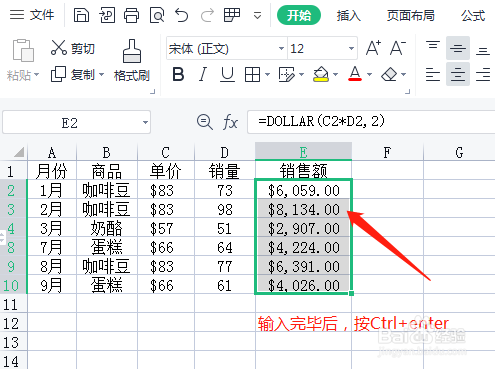Viewport: 495px width, 369px height.
Task: Click the export-to-PDF icon
Action: point(107,15)
